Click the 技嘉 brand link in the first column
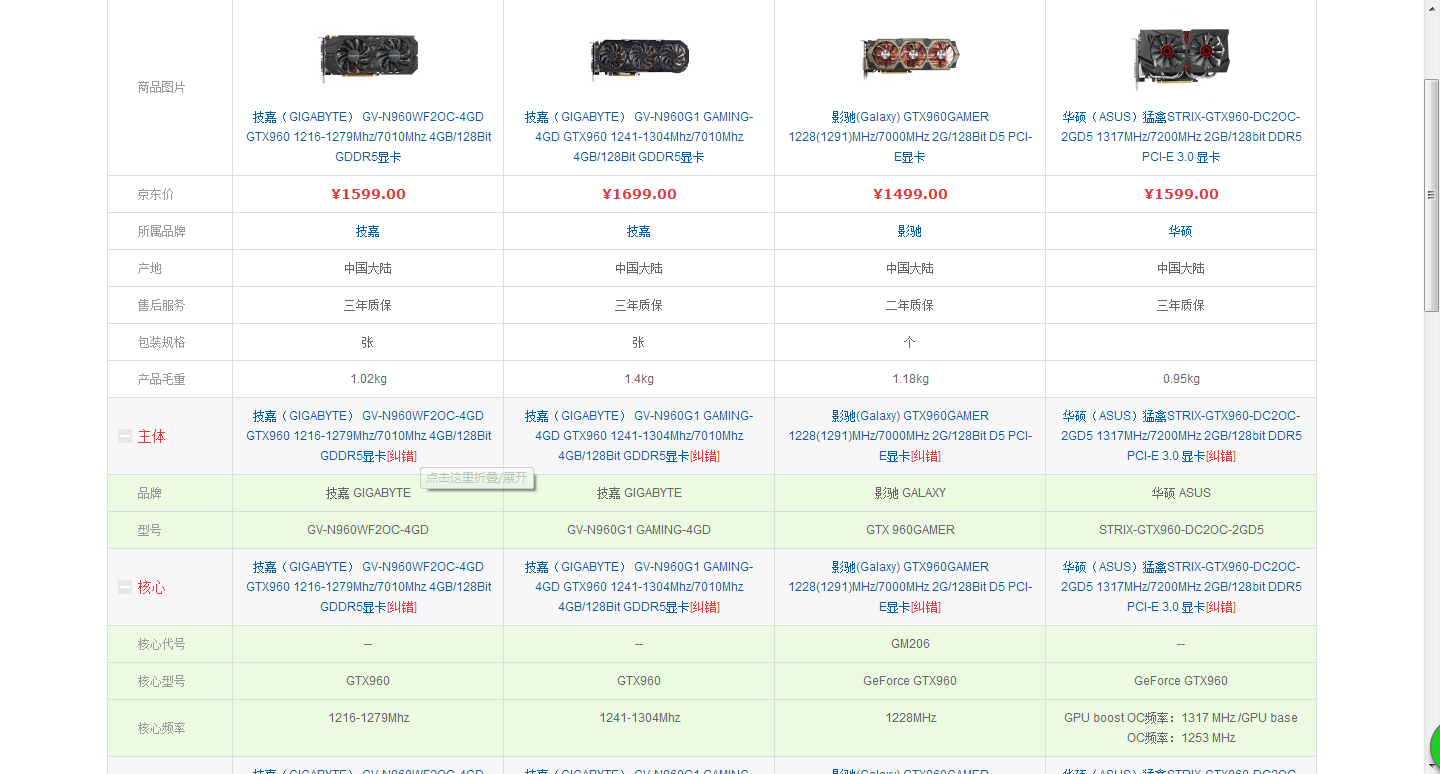1440x774 pixels. click(x=368, y=231)
